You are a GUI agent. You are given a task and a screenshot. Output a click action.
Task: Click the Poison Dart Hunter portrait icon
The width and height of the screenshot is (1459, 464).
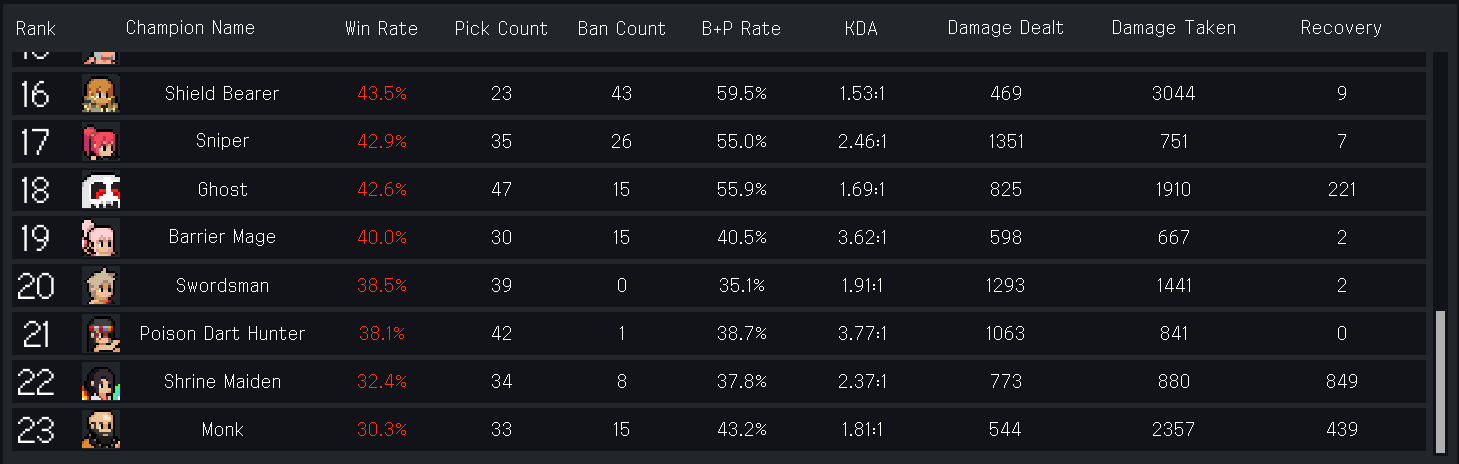100,334
